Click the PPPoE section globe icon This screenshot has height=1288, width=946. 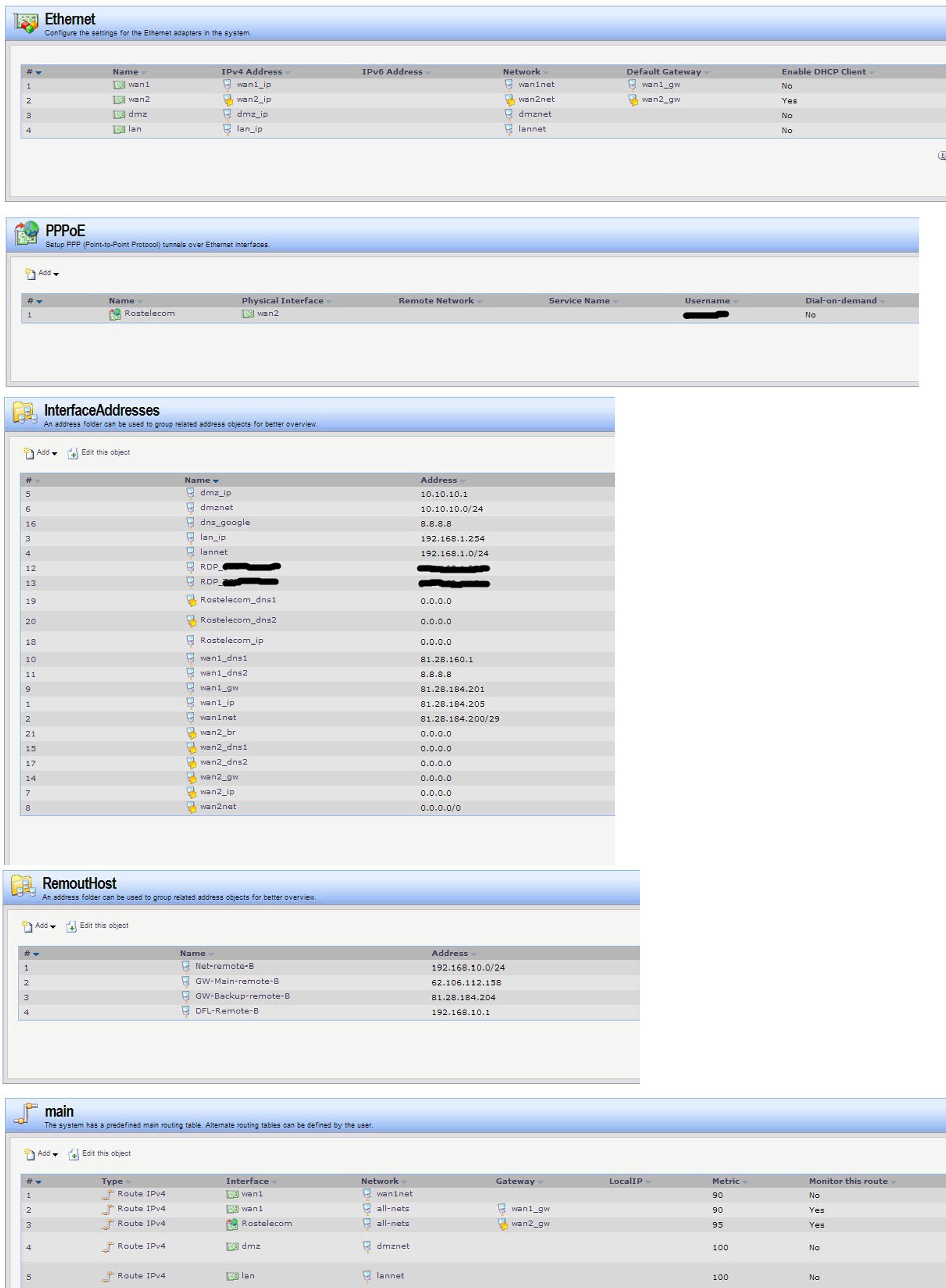click(27, 233)
